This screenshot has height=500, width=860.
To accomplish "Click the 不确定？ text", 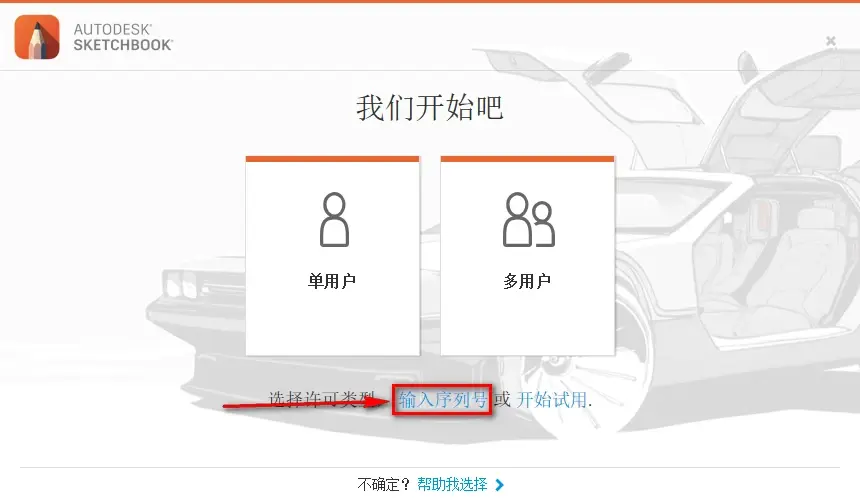I will pos(383,485).
